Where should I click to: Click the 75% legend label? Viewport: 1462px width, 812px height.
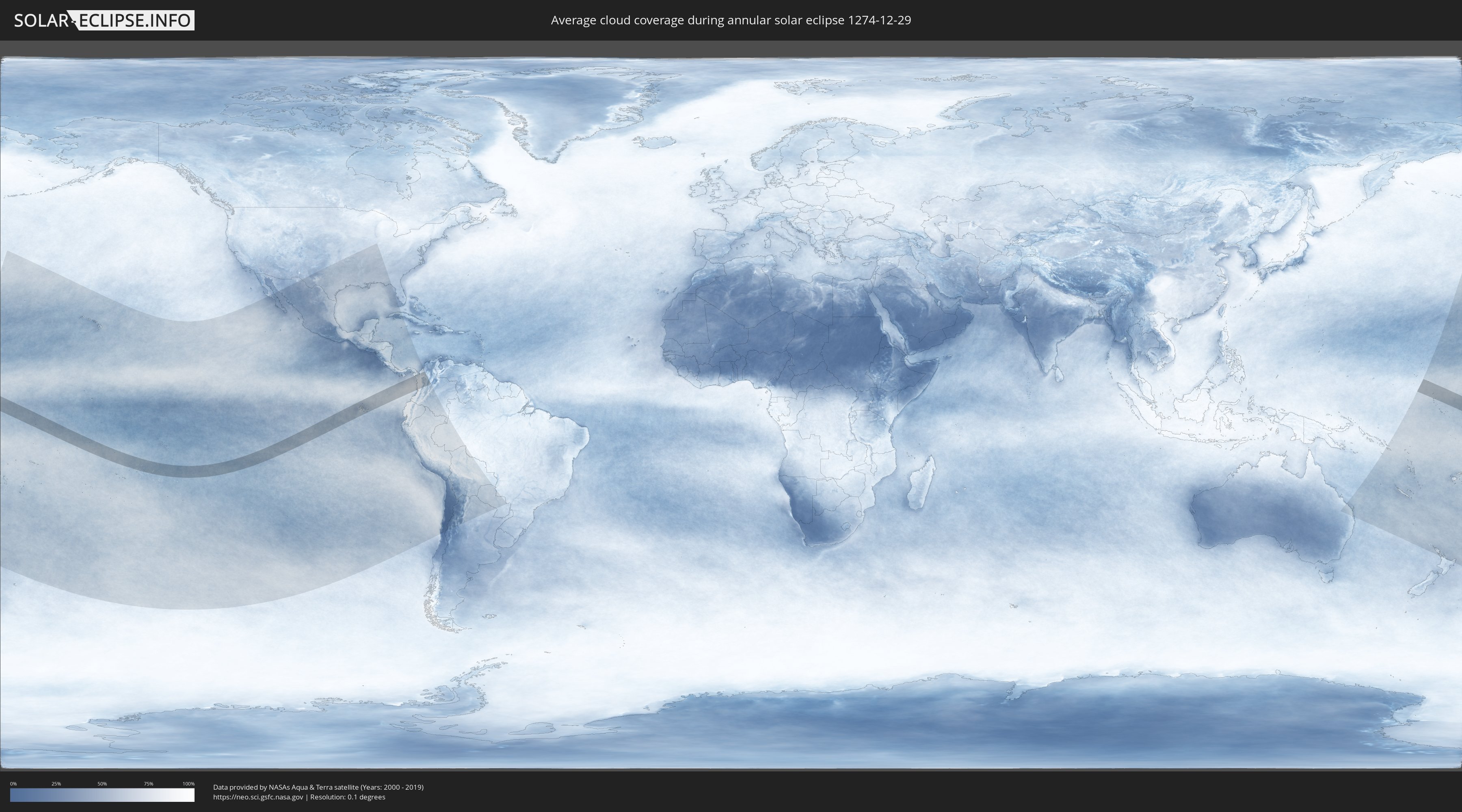click(x=148, y=784)
